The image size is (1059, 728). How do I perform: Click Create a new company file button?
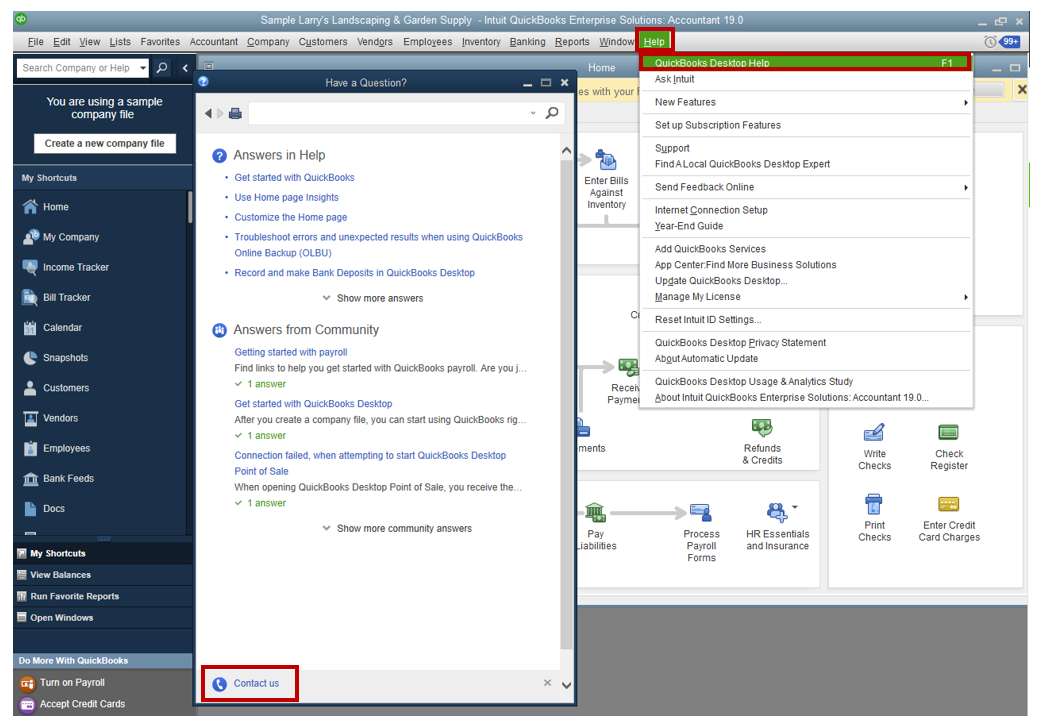click(x=104, y=143)
